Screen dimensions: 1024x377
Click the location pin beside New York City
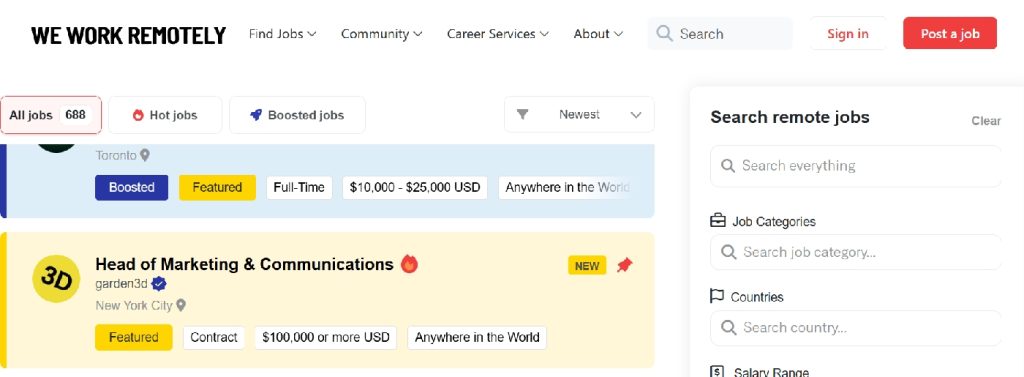click(181, 305)
